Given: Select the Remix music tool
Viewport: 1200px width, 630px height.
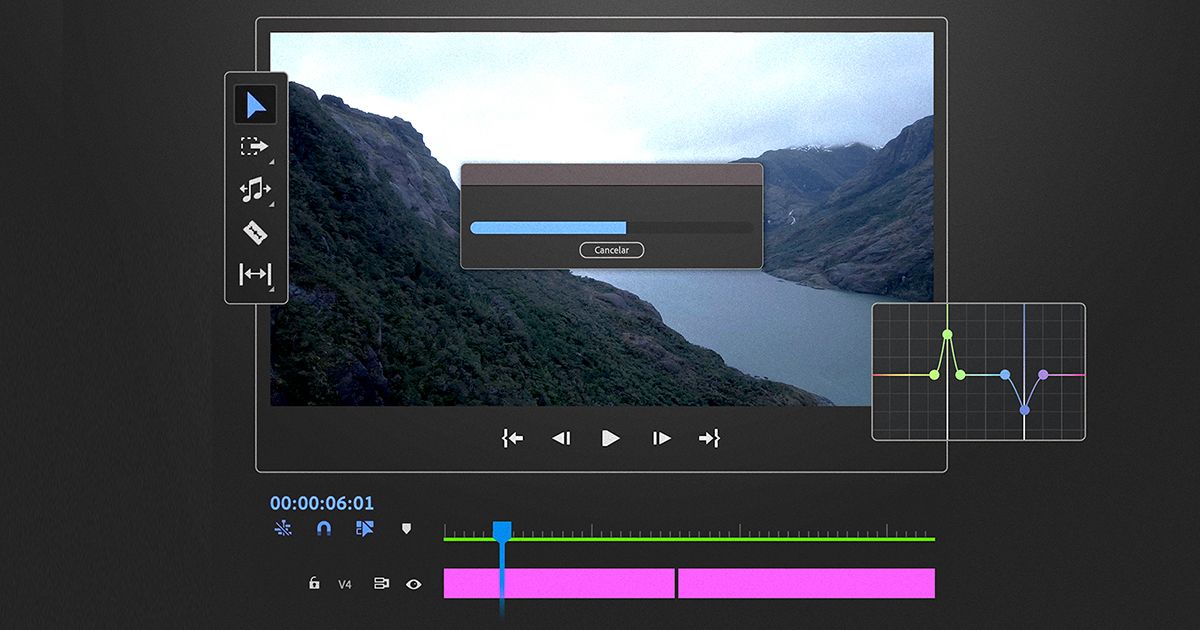Looking at the screenshot, I should (x=255, y=189).
